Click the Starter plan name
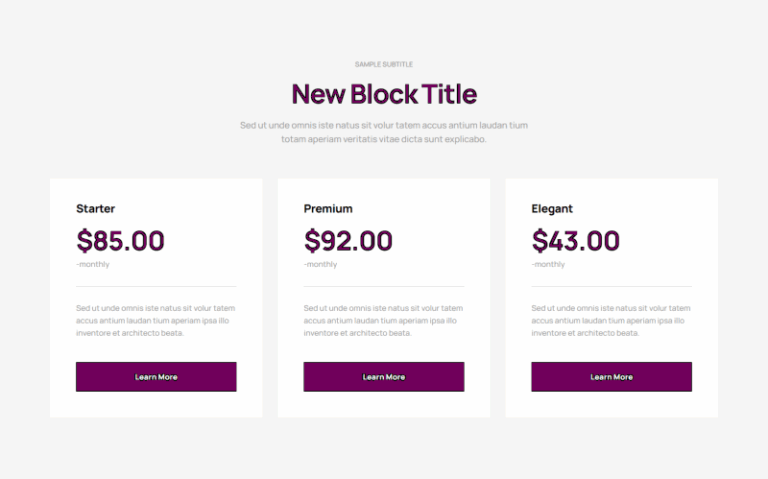This screenshot has height=479, width=768. coord(96,209)
